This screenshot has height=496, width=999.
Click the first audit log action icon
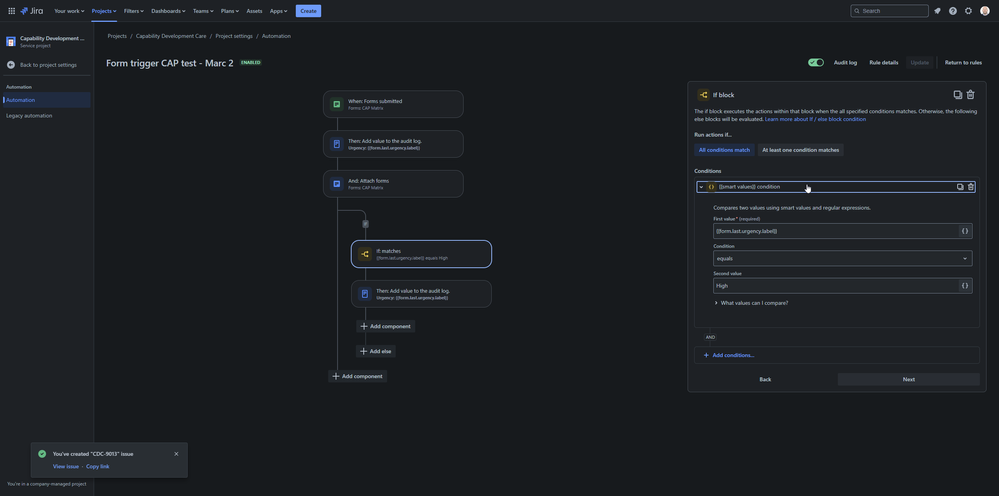336,144
